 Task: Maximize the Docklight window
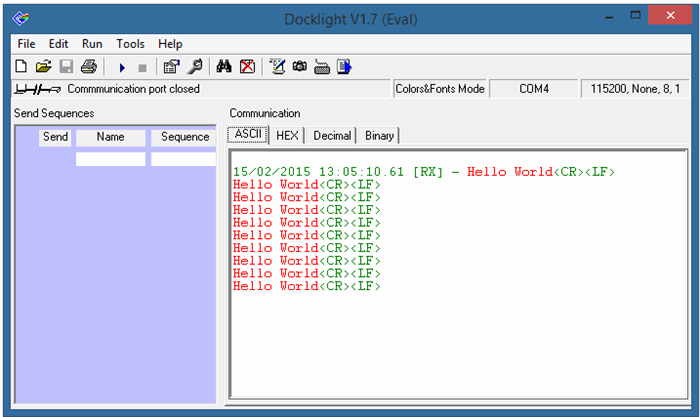click(x=635, y=16)
